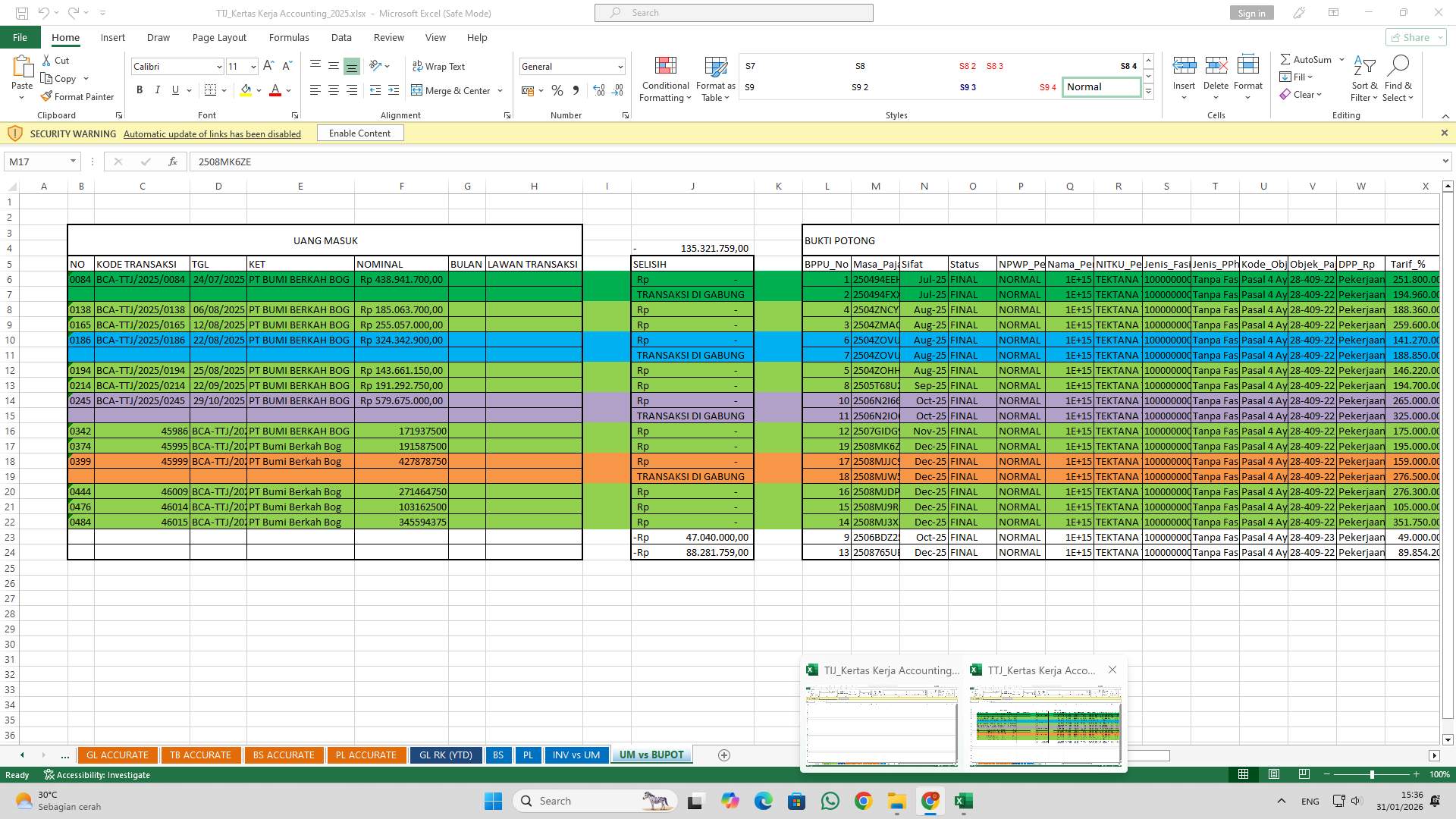Toggle Italic formatting
The height and width of the screenshot is (819, 1456).
158,90
